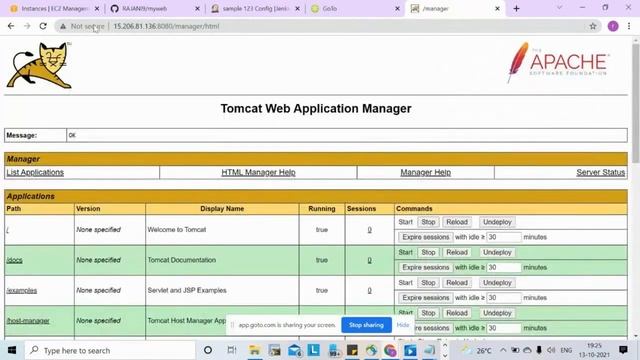Close the /manager browser tab
The width and height of the screenshot is (640, 360).
(x=497, y=9)
